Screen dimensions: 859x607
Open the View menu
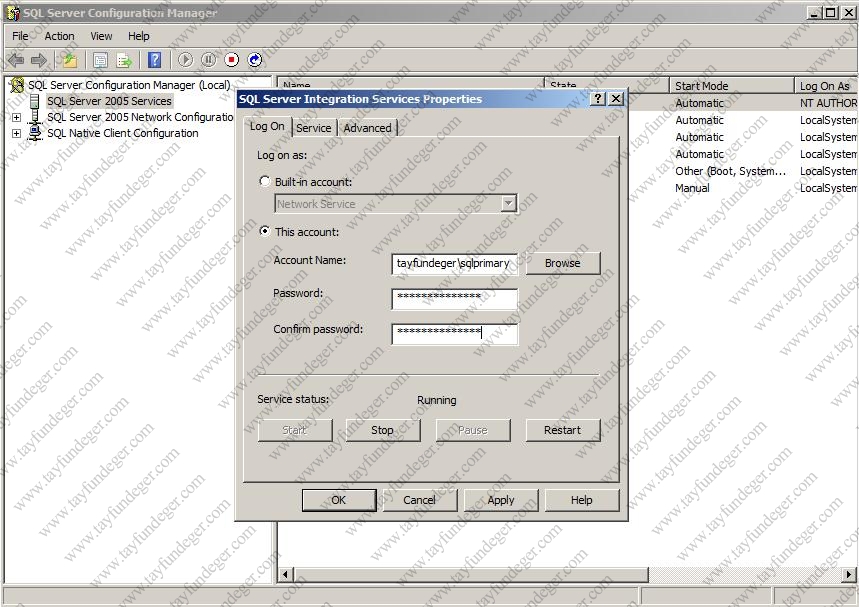101,36
